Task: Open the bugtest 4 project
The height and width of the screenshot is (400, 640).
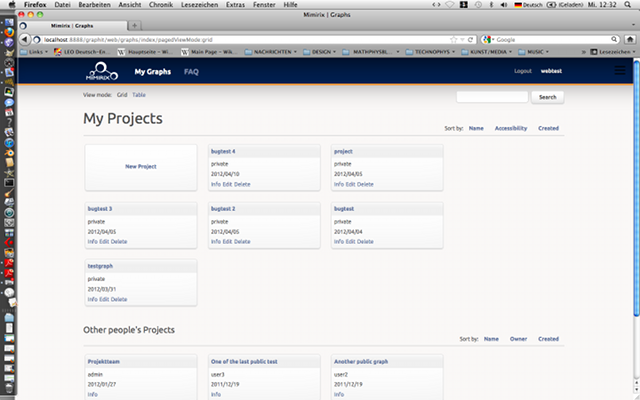Action: (223, 151)
